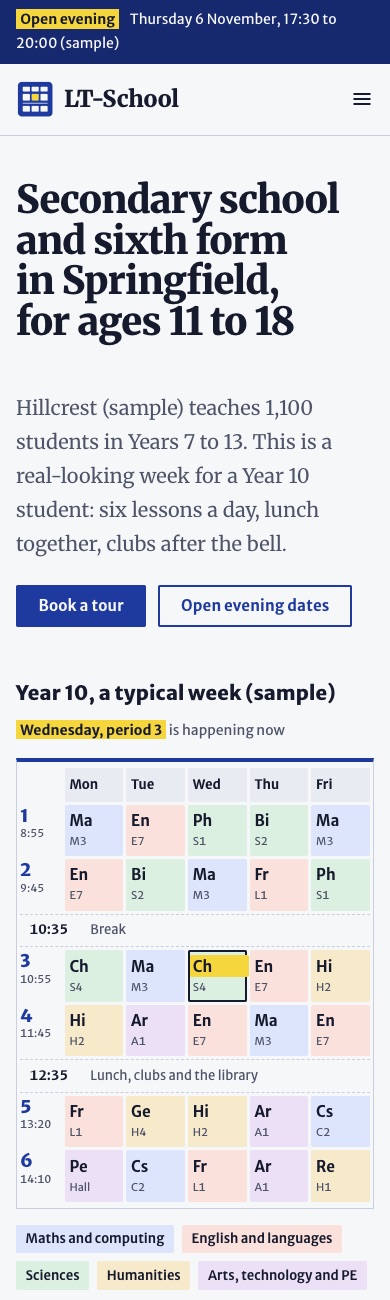Open the hamburger navigation menu

click(x=362, y=99)
